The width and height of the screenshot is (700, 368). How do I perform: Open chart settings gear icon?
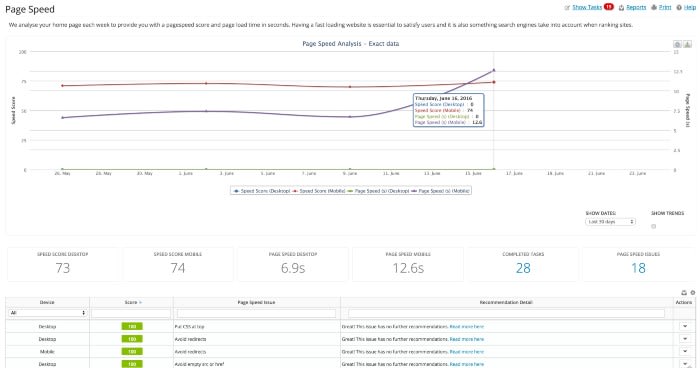[677, 44]
